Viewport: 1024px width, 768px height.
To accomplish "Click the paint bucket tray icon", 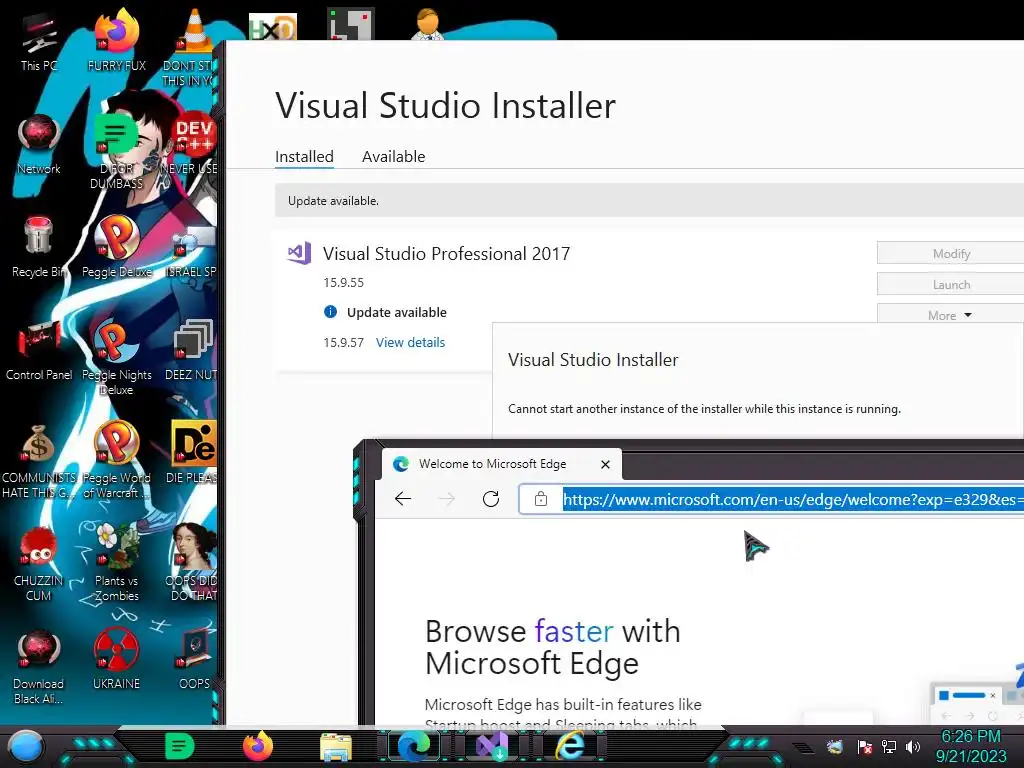I will click(835, 746).
